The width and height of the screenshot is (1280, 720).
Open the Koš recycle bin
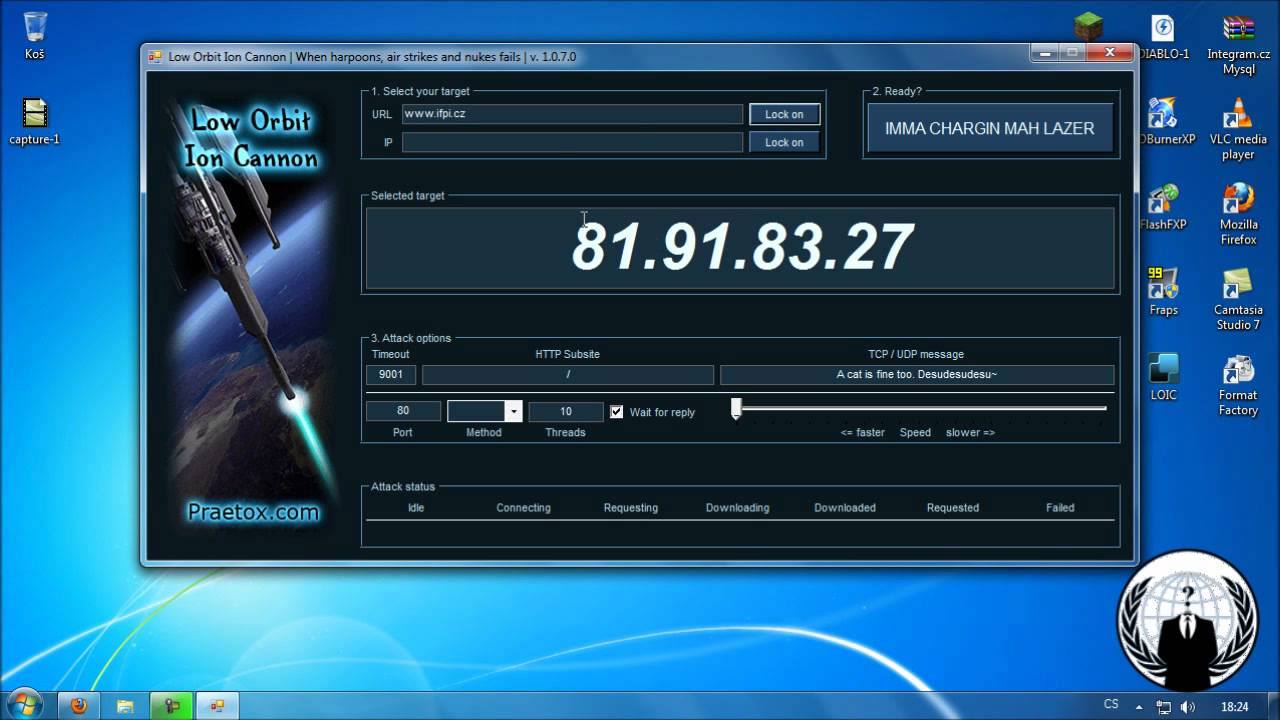coord(35,36)
